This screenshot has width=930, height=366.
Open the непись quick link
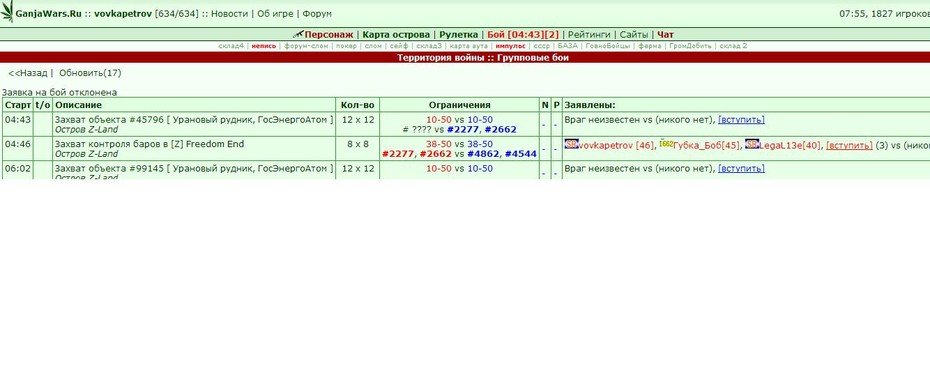[x=263, y=46]
